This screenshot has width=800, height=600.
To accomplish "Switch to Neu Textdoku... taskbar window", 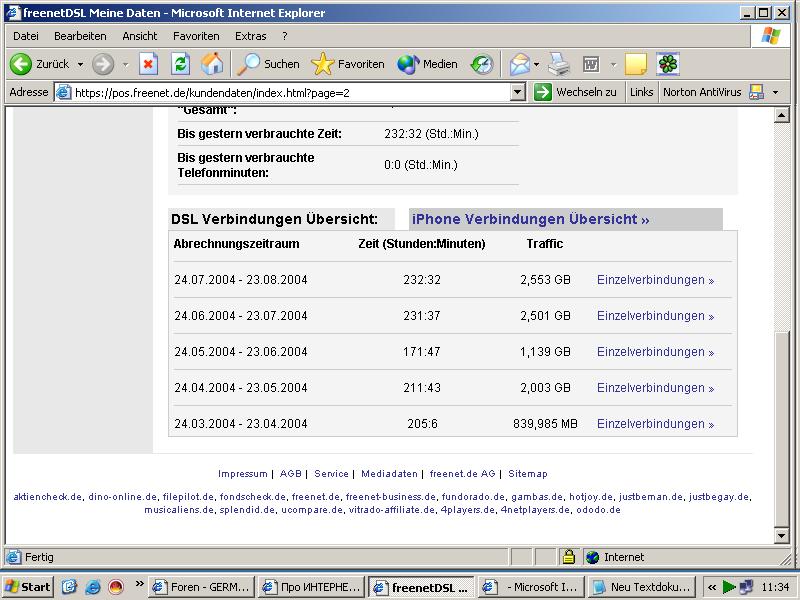I will coord(642,587).
